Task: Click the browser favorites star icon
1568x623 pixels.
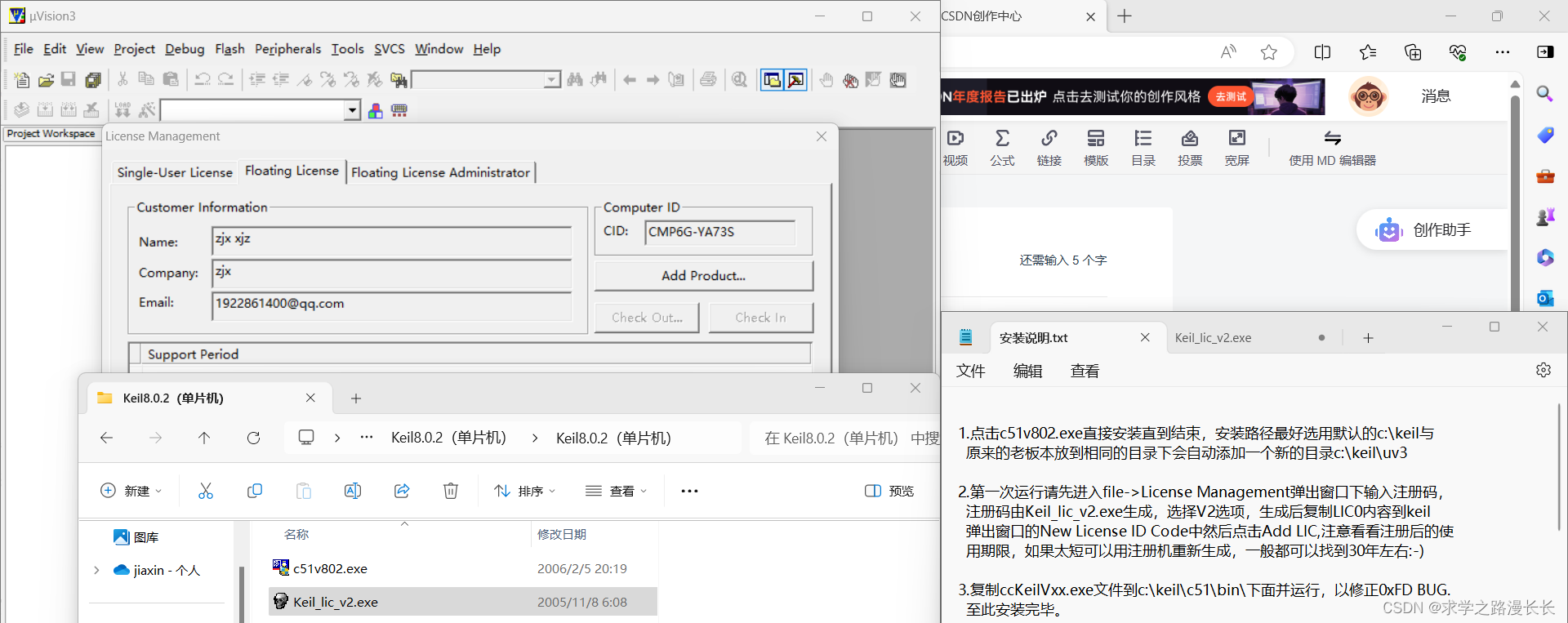Action: [1268, 52]
